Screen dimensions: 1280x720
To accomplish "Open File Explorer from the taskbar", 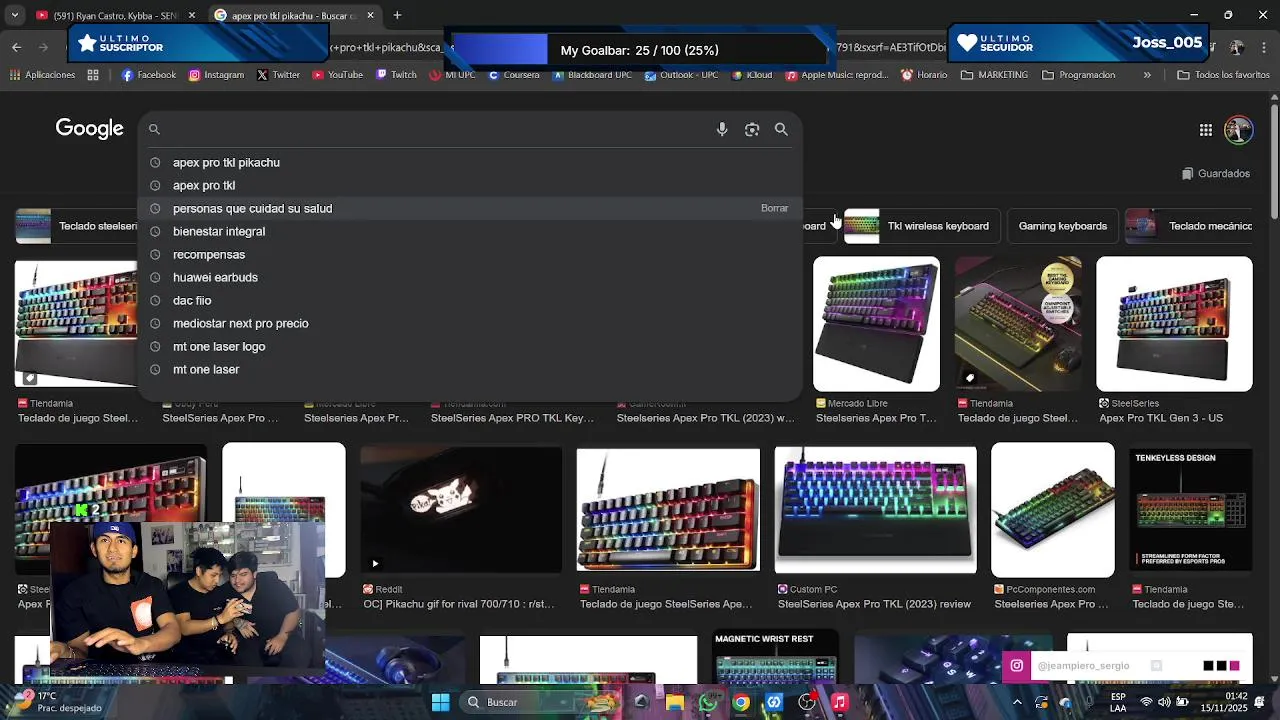I will [x=675, y=702].
